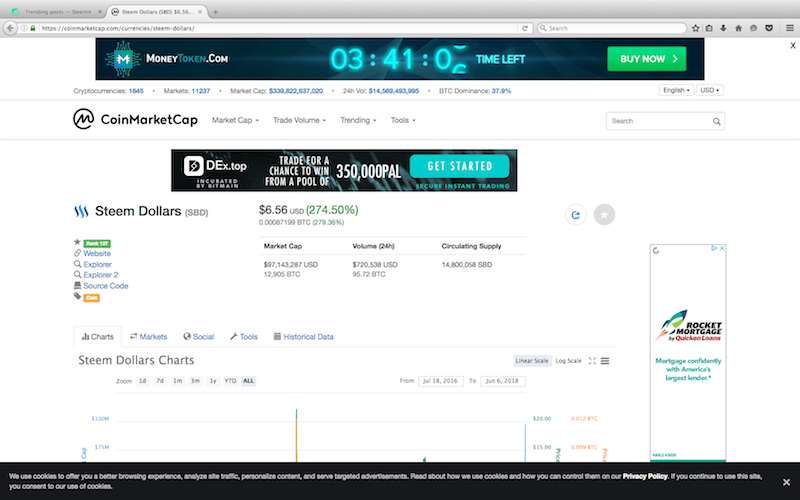Add Steem Dollars to watchlist star

604,215
